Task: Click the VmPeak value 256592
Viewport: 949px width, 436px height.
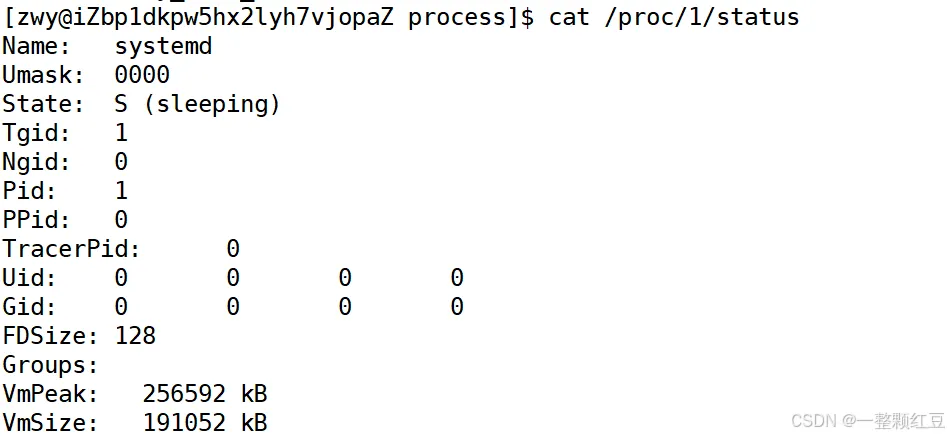Action: (184, 394)
